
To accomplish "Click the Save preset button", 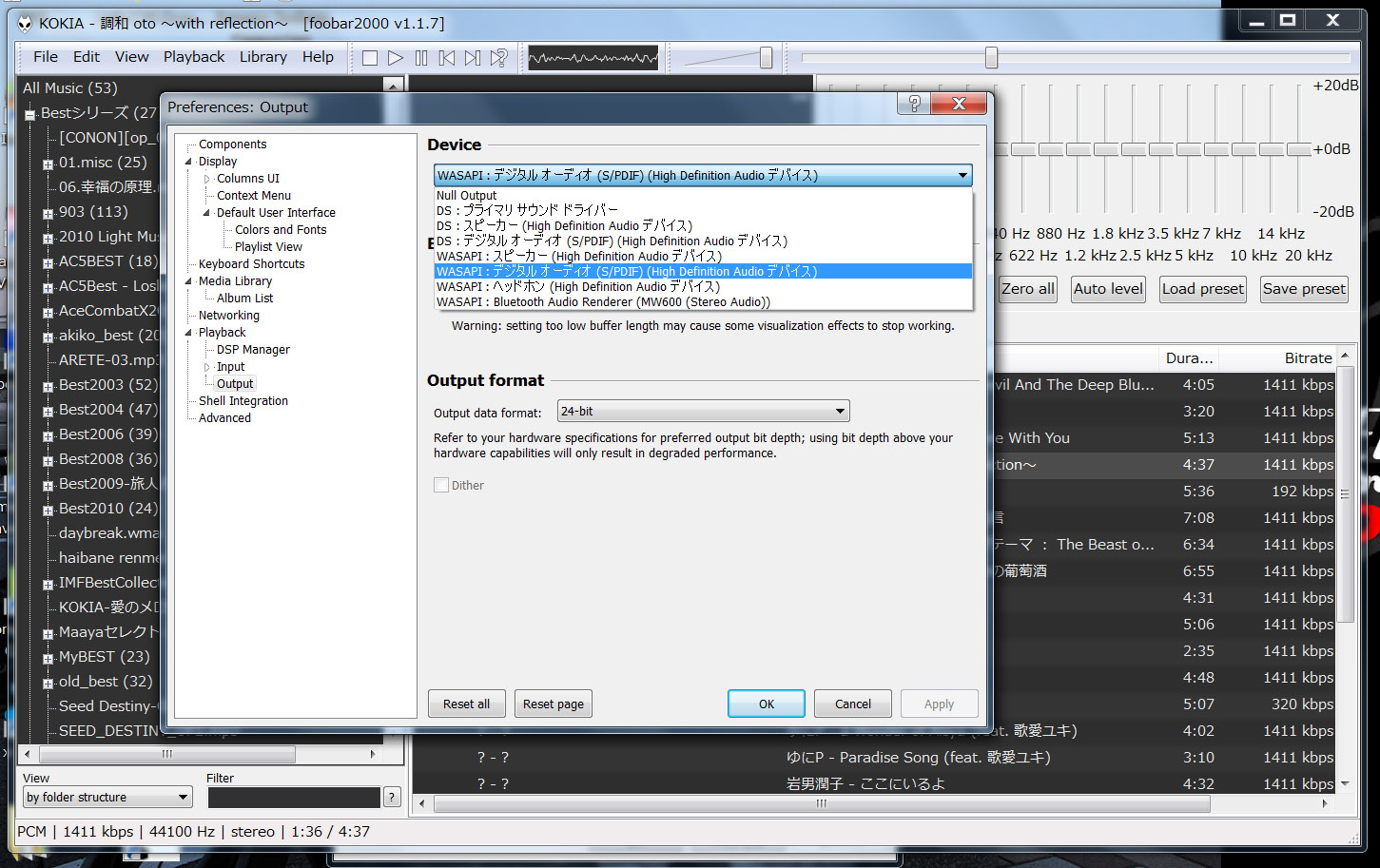I will pyautogui.click(x=1304, y=289).
